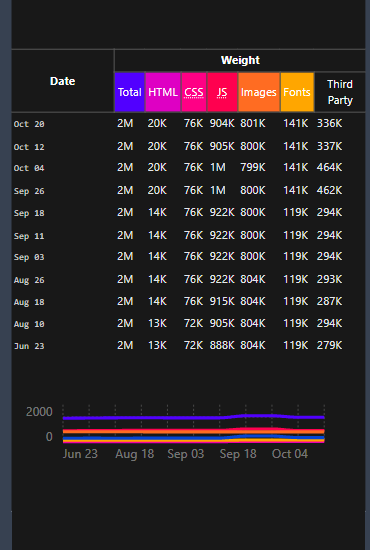The image size is (370, 550).
Task: Click the purple Total line in chart
Action: tap(194, 417)
